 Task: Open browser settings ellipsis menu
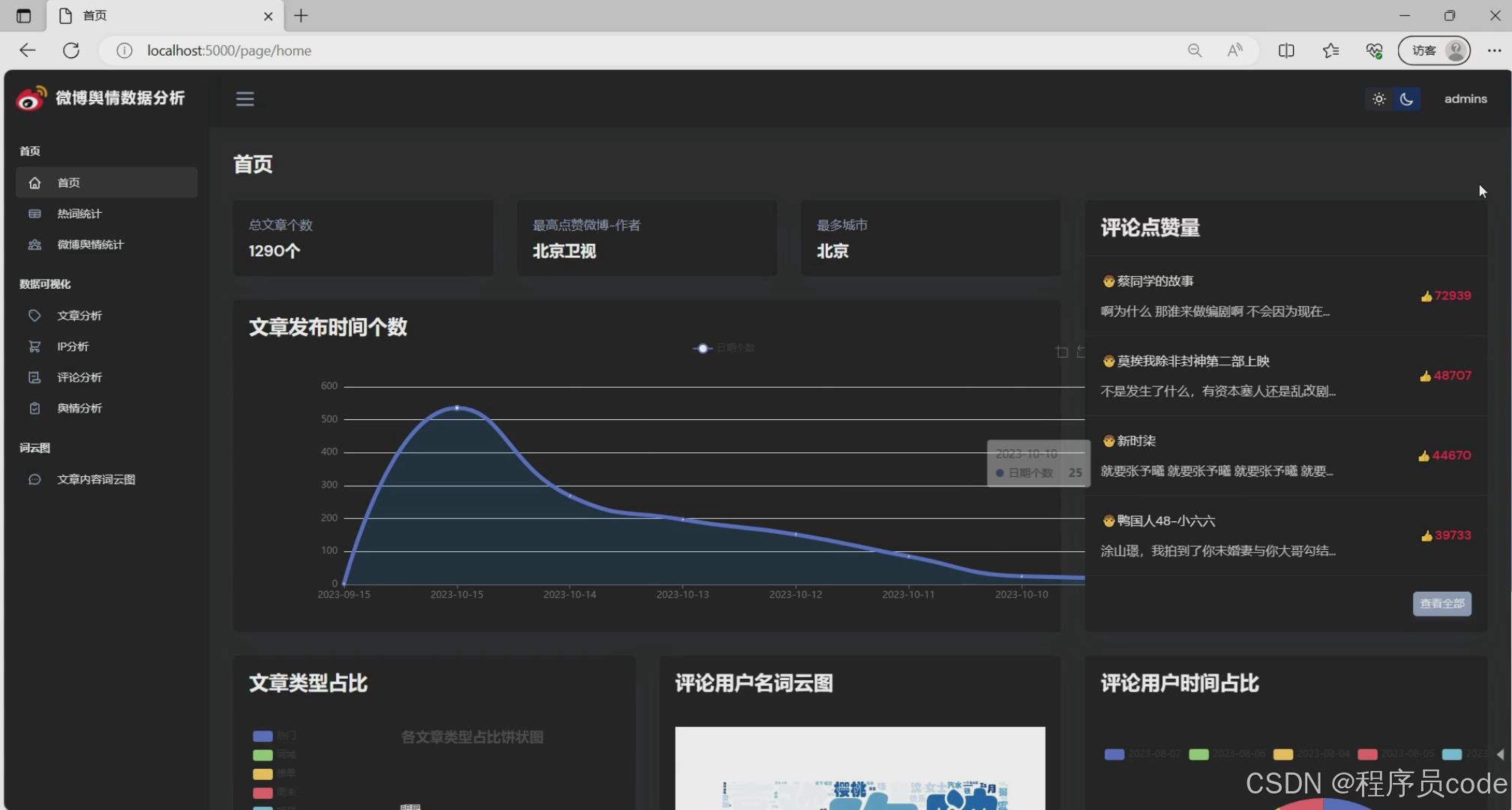point(1493,50)
